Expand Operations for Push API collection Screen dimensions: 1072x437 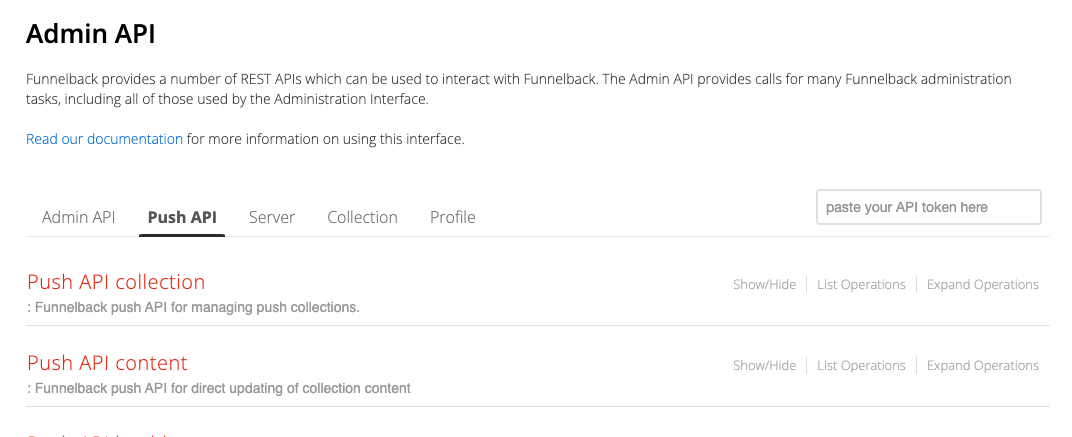tap(982, 285)
